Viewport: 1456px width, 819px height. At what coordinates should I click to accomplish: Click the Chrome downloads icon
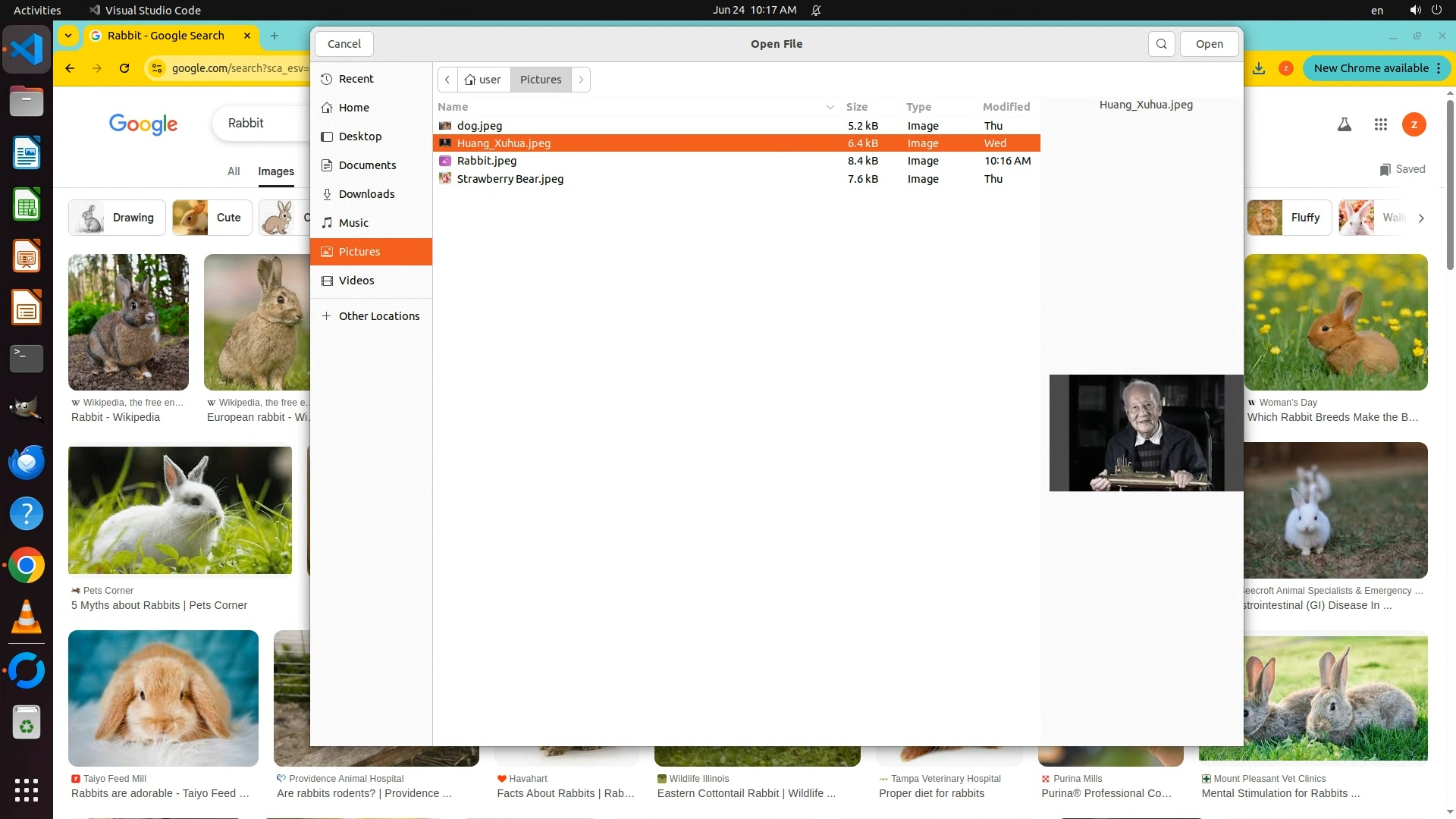click(x=1259, y=68)
